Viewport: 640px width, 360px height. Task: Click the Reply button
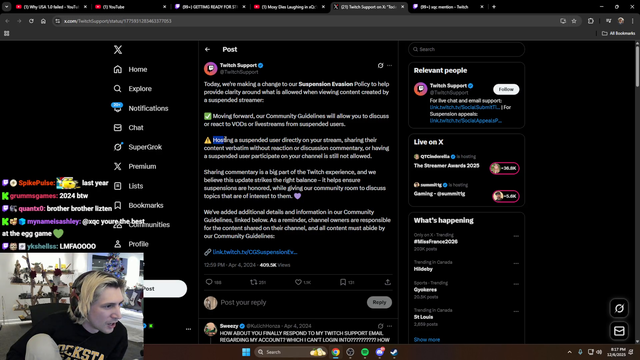point(379,302)
